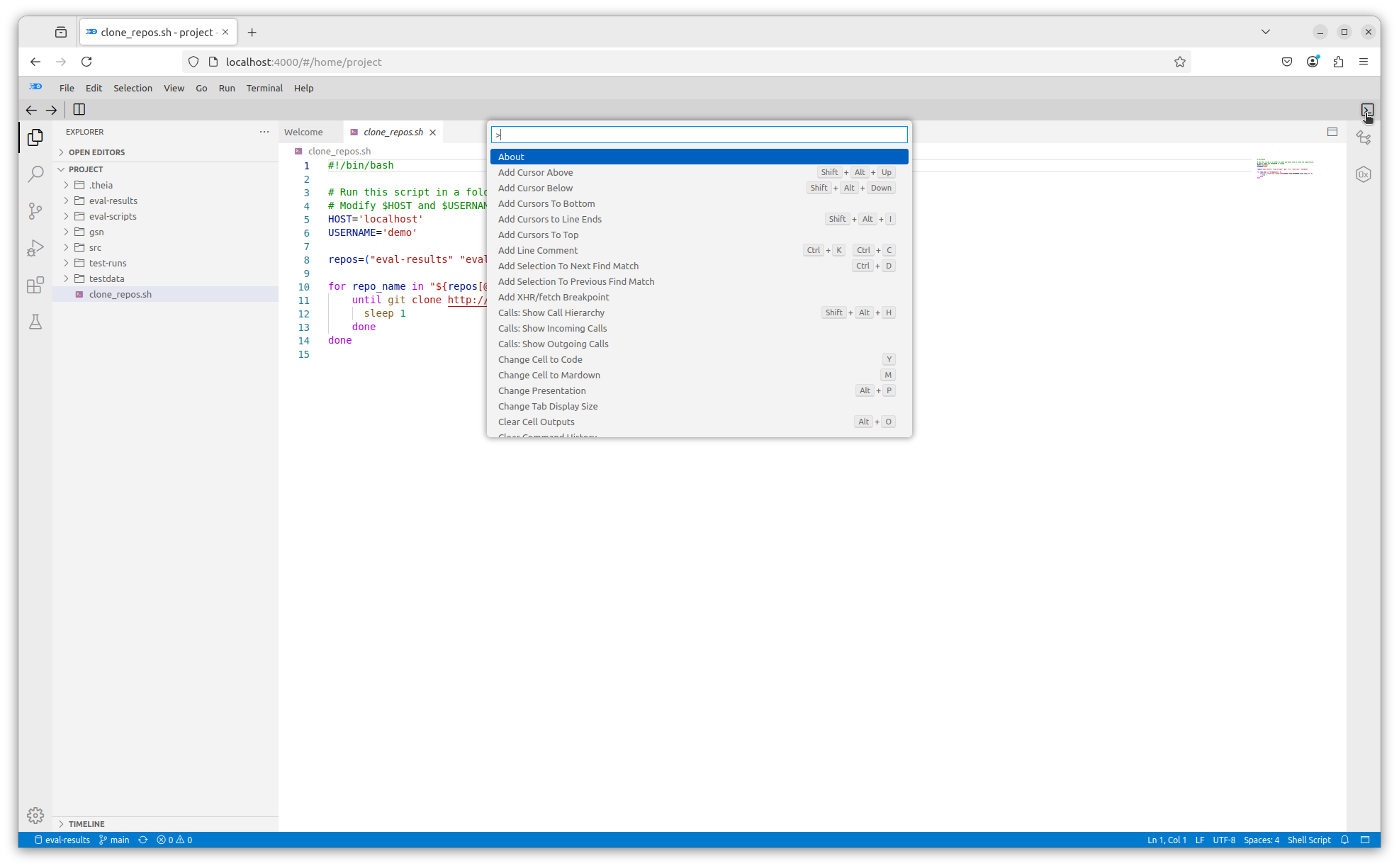
Task: Click Shell Script language mode in status bar
Action: (1309, 840)
